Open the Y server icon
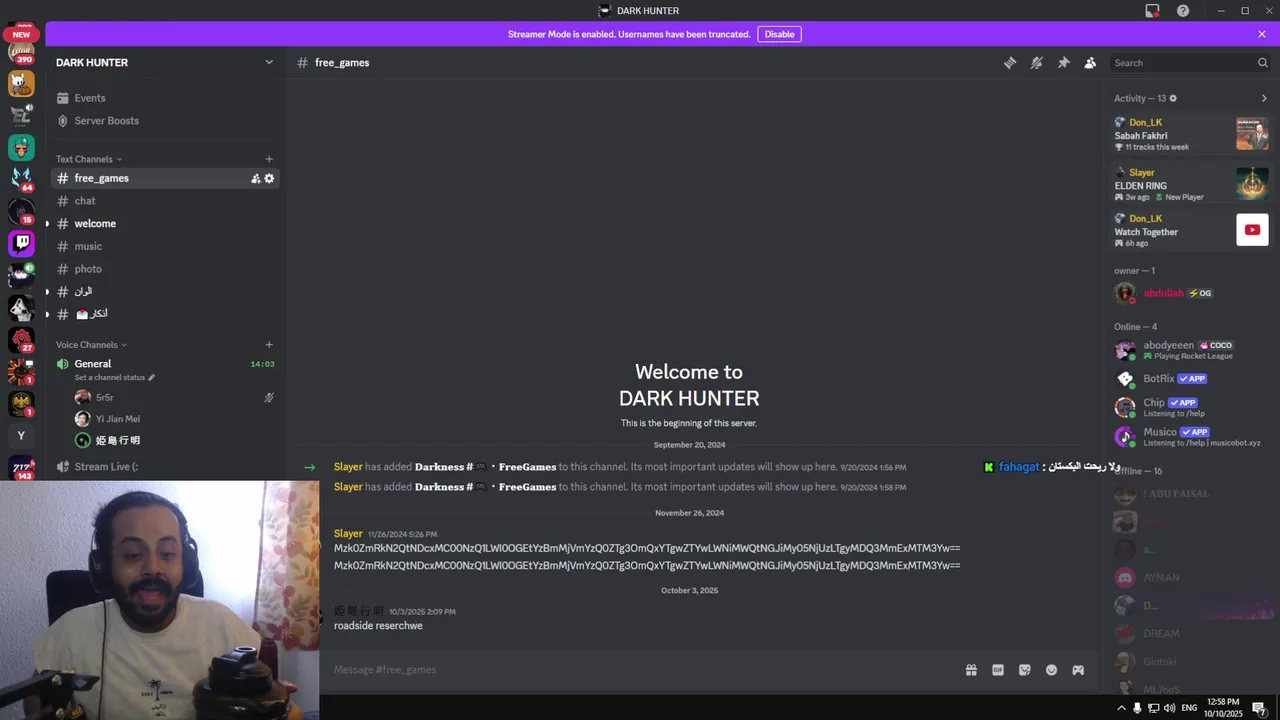 click(x=21, y=435)
